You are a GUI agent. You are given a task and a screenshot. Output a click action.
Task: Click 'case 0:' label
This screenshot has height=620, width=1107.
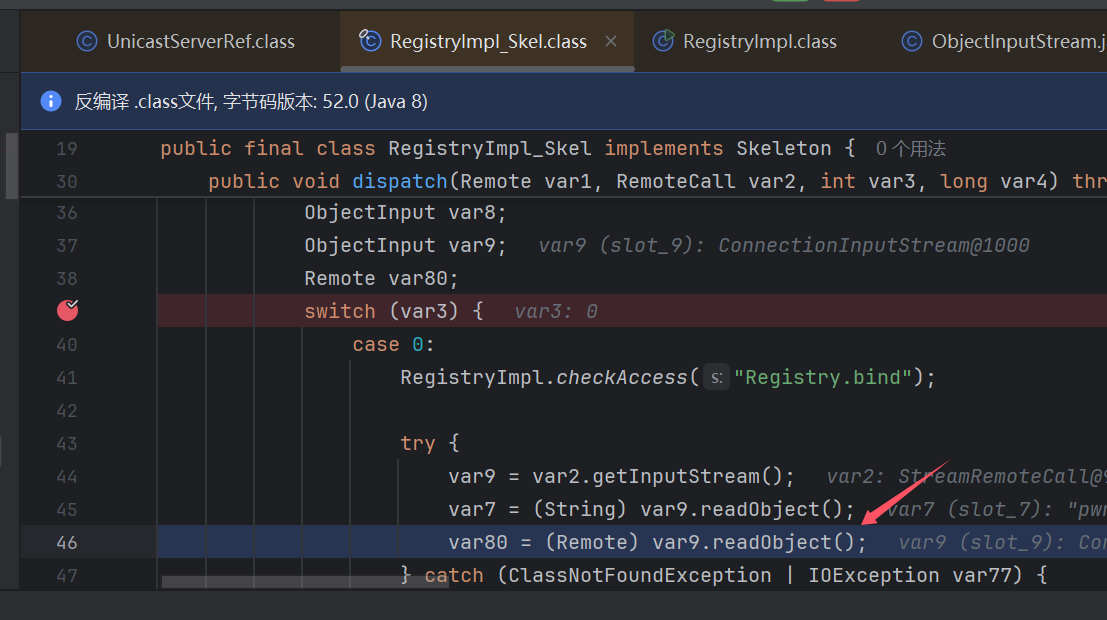pos(393,345)
